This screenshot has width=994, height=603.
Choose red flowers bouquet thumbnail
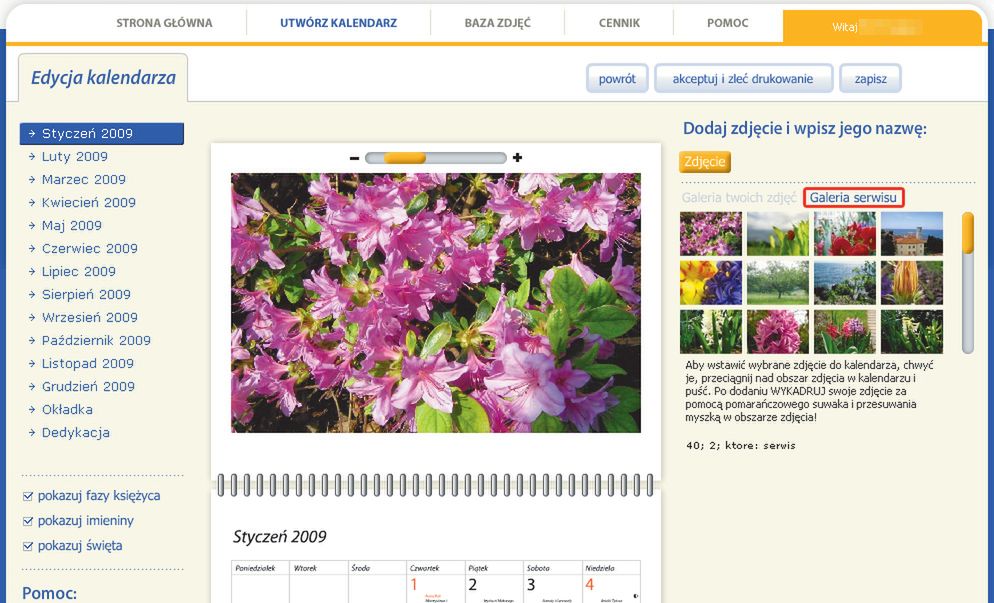pyautogui.click(x=845, y=234)
